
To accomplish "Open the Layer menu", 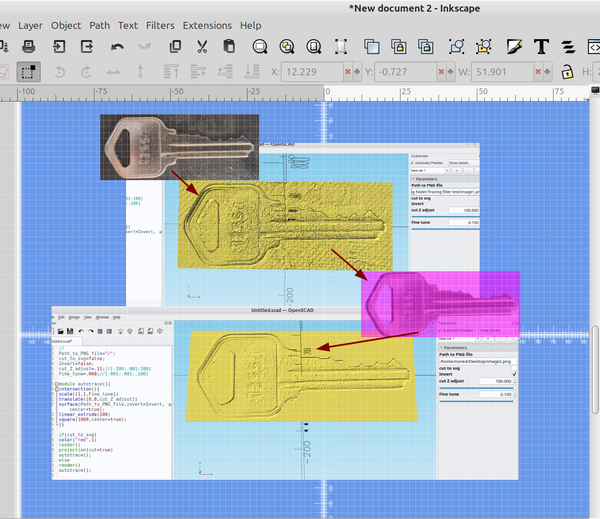I will (x=30, y=25).
